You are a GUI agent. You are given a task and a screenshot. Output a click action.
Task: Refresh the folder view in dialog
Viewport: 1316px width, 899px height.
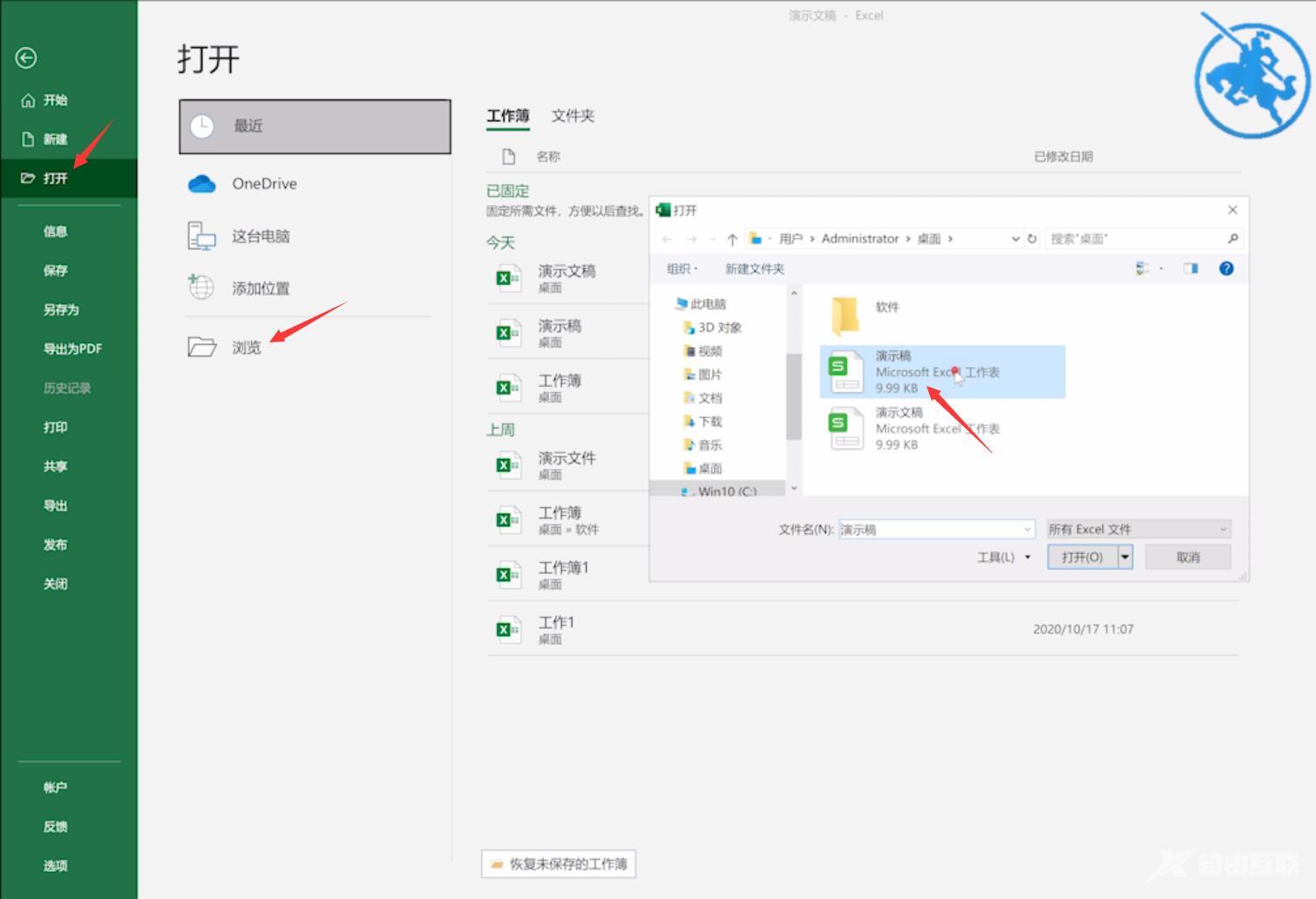click(1032, 239)
